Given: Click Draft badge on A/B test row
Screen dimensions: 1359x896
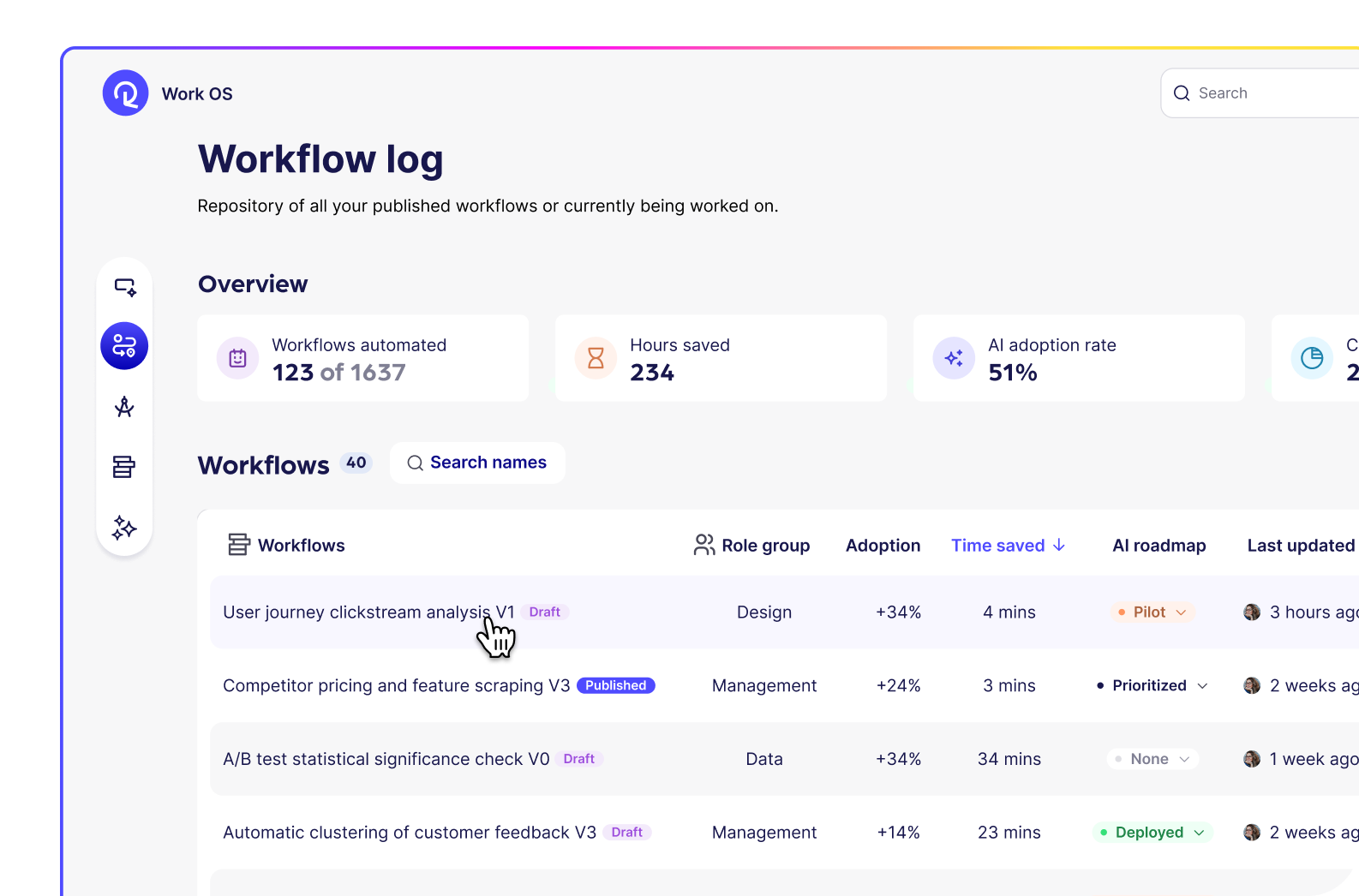Looking at the screenshot, I should [579, 759].
